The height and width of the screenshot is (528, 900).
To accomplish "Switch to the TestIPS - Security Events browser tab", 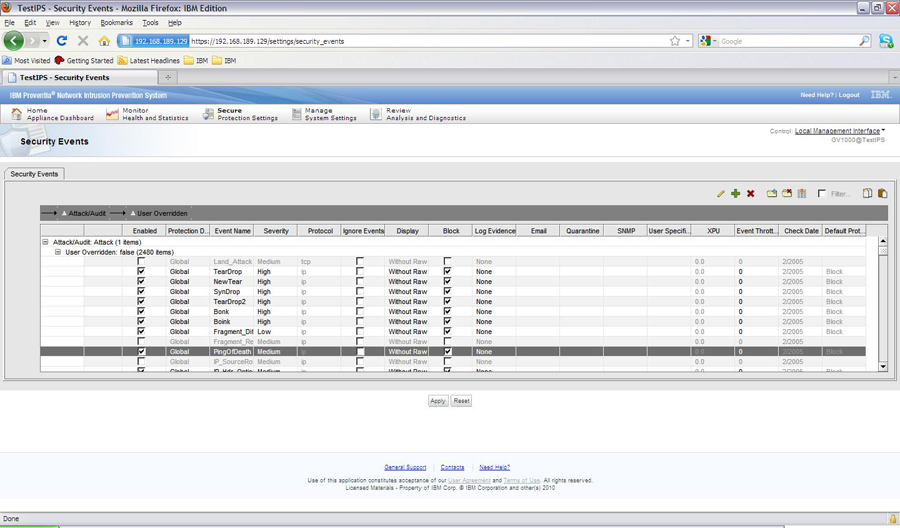I will (x=79, y=77).
